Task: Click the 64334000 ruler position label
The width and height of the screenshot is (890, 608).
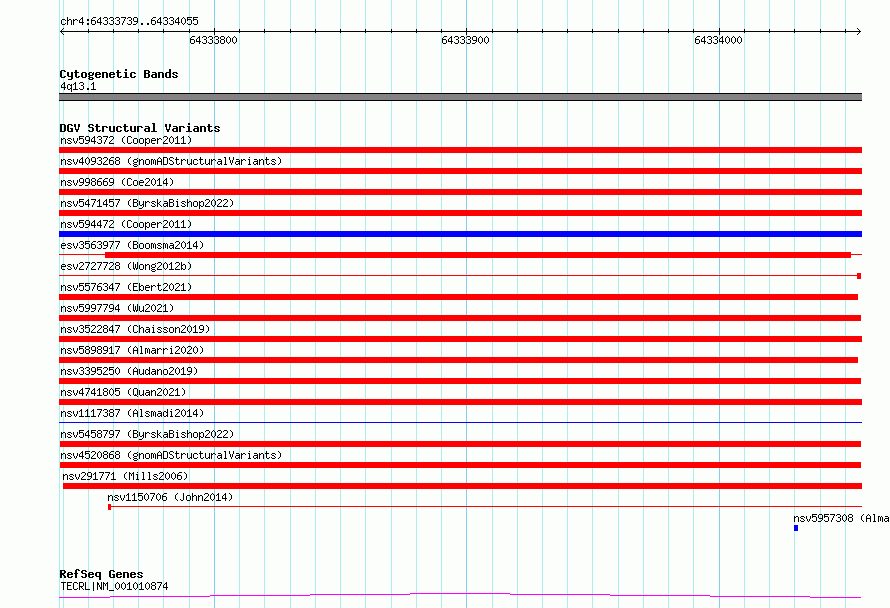Action: (x=718, y=40)
